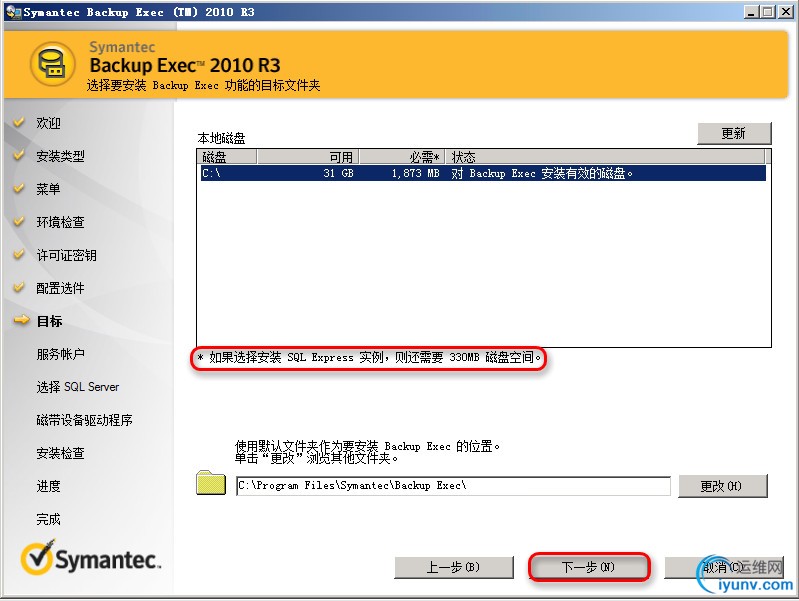Click the SQL Express 330MB note

click(x=369, y=358)
